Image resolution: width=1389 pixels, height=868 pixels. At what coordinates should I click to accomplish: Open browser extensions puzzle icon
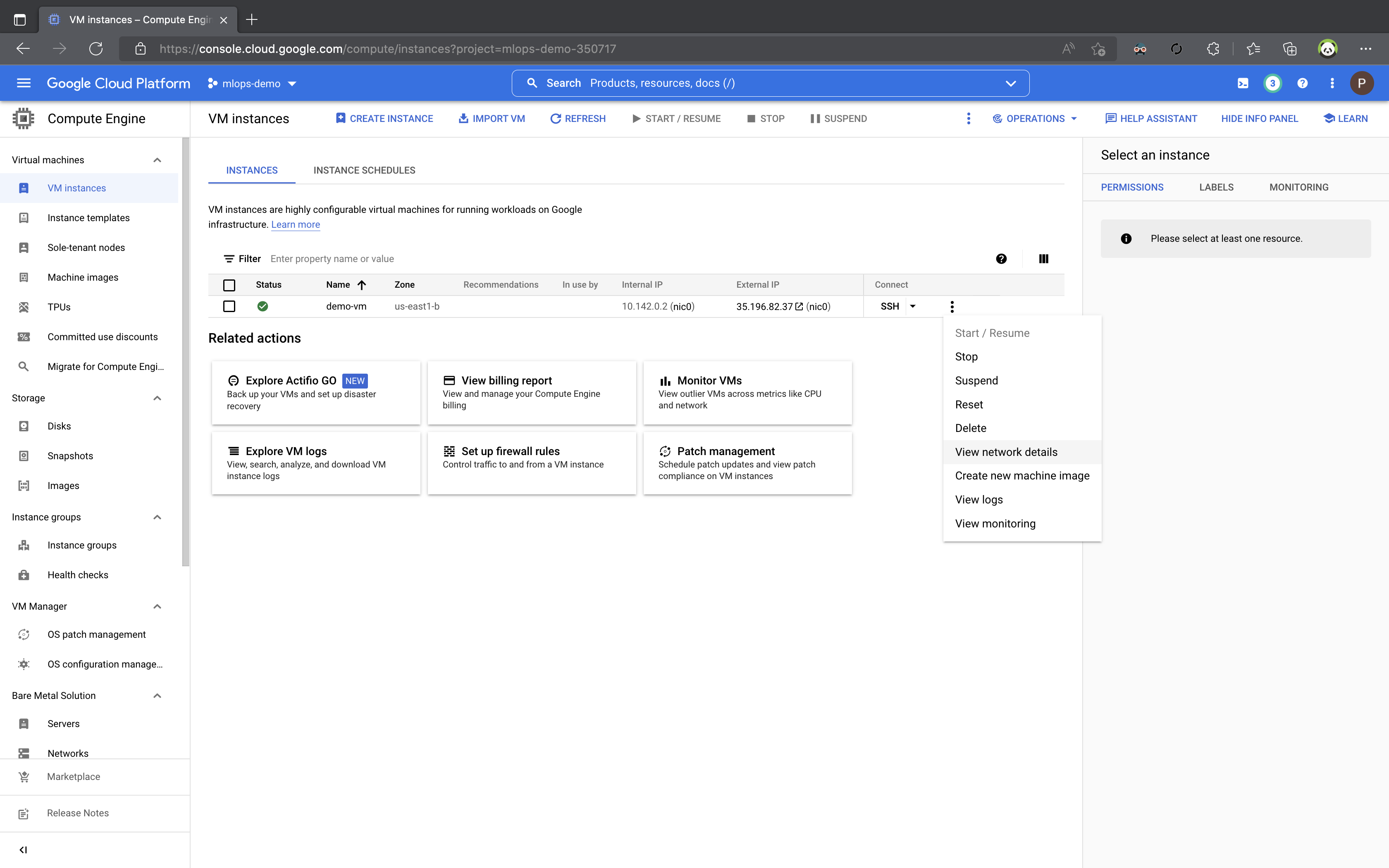coord(1213,49)
